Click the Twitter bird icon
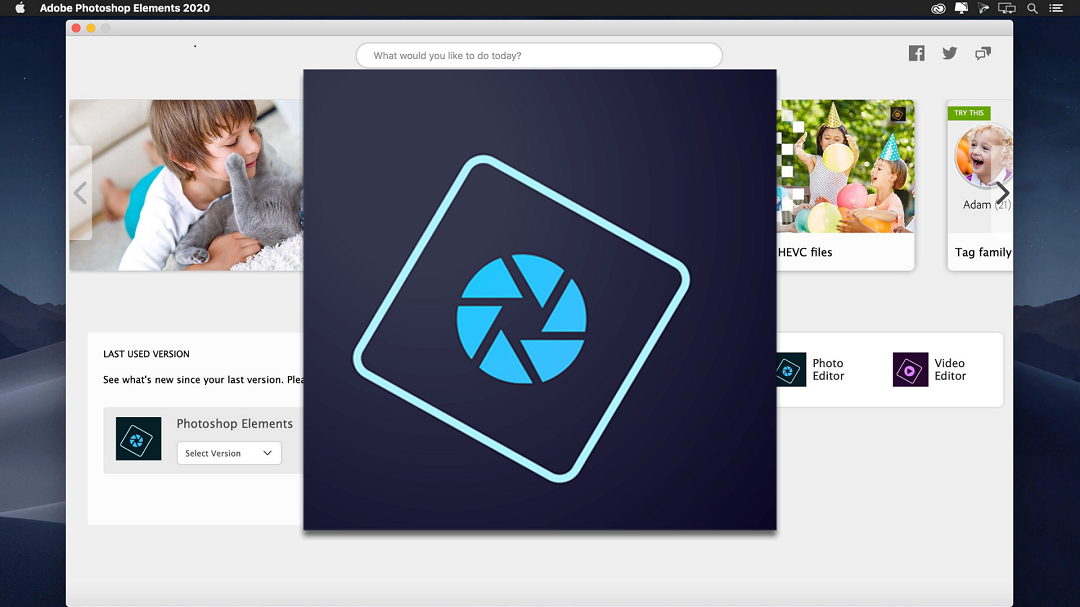1080x607 pixels. (x=949, y=53)
